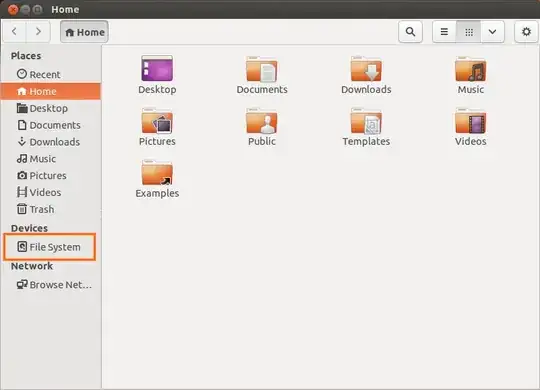
Task: Open Pictures in the sidebar
Action: point(42,175)
